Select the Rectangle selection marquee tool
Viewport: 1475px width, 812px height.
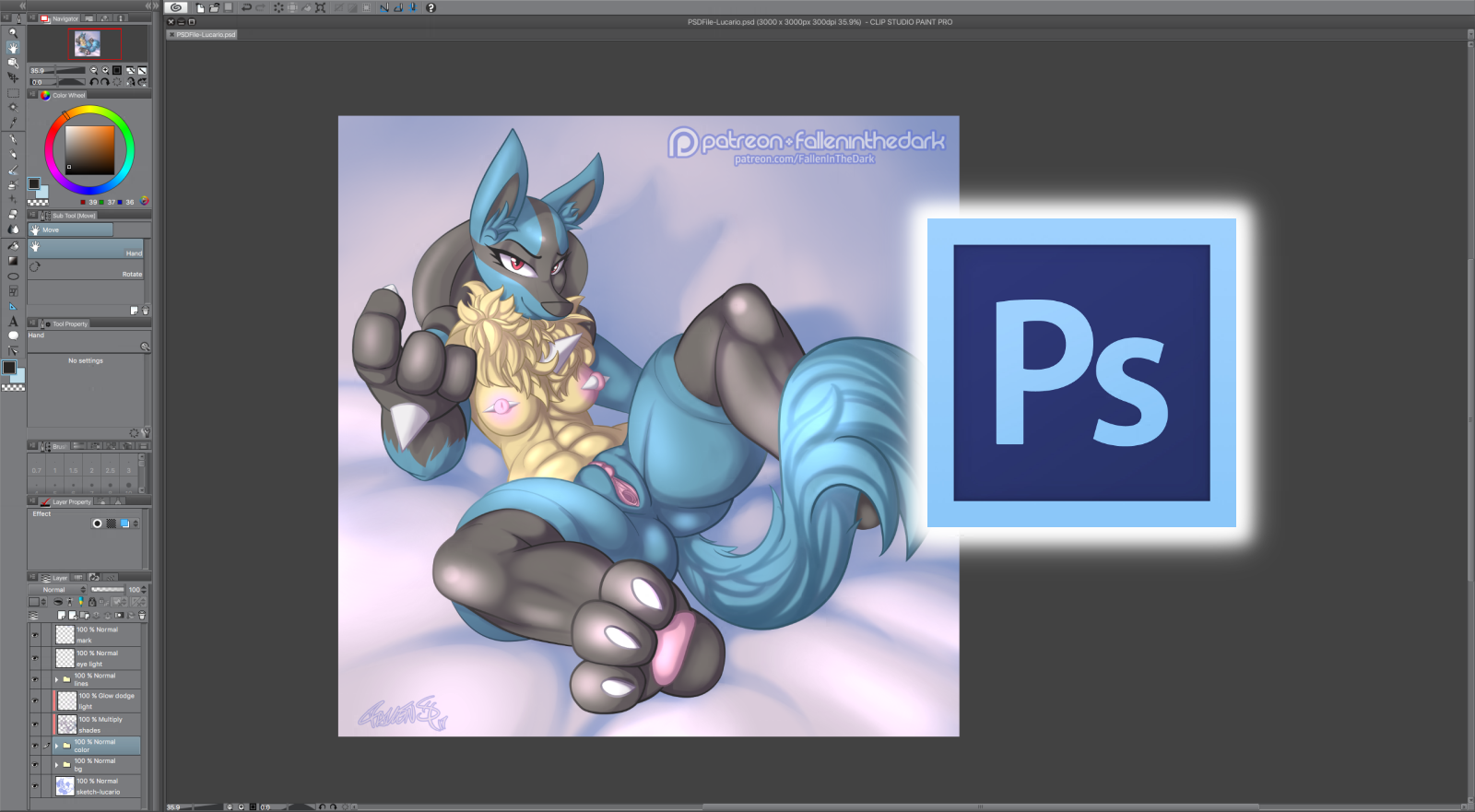coord(13,93)
